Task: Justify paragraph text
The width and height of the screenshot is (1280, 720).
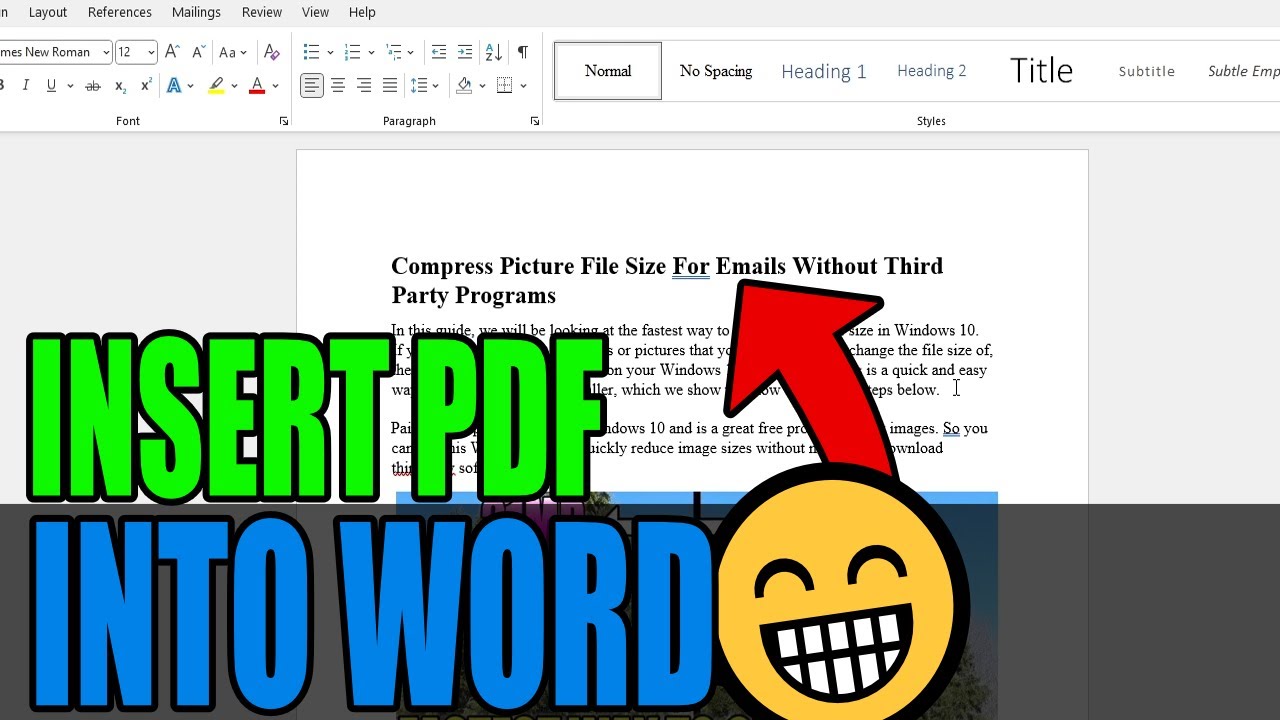Action: click(x=390, y=86)
